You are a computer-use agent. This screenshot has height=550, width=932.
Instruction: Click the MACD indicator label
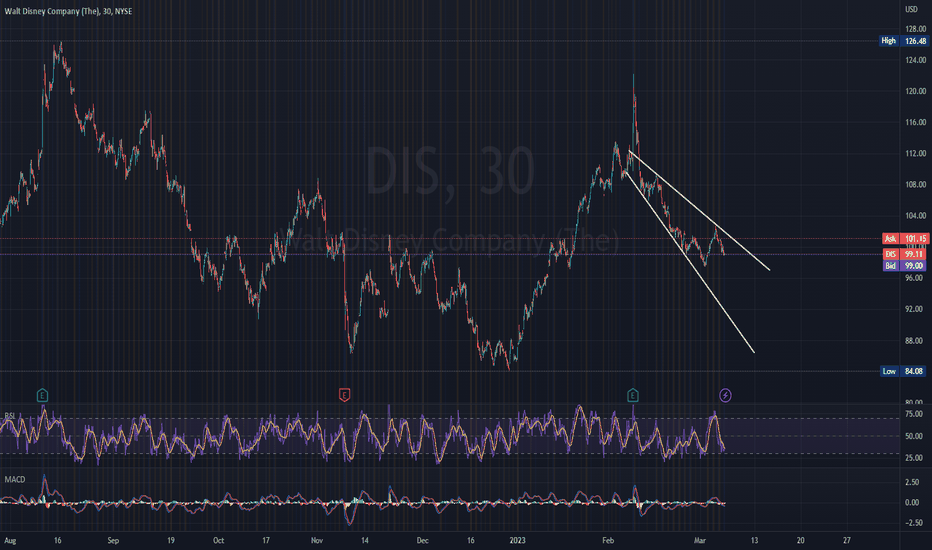(15, 479)
